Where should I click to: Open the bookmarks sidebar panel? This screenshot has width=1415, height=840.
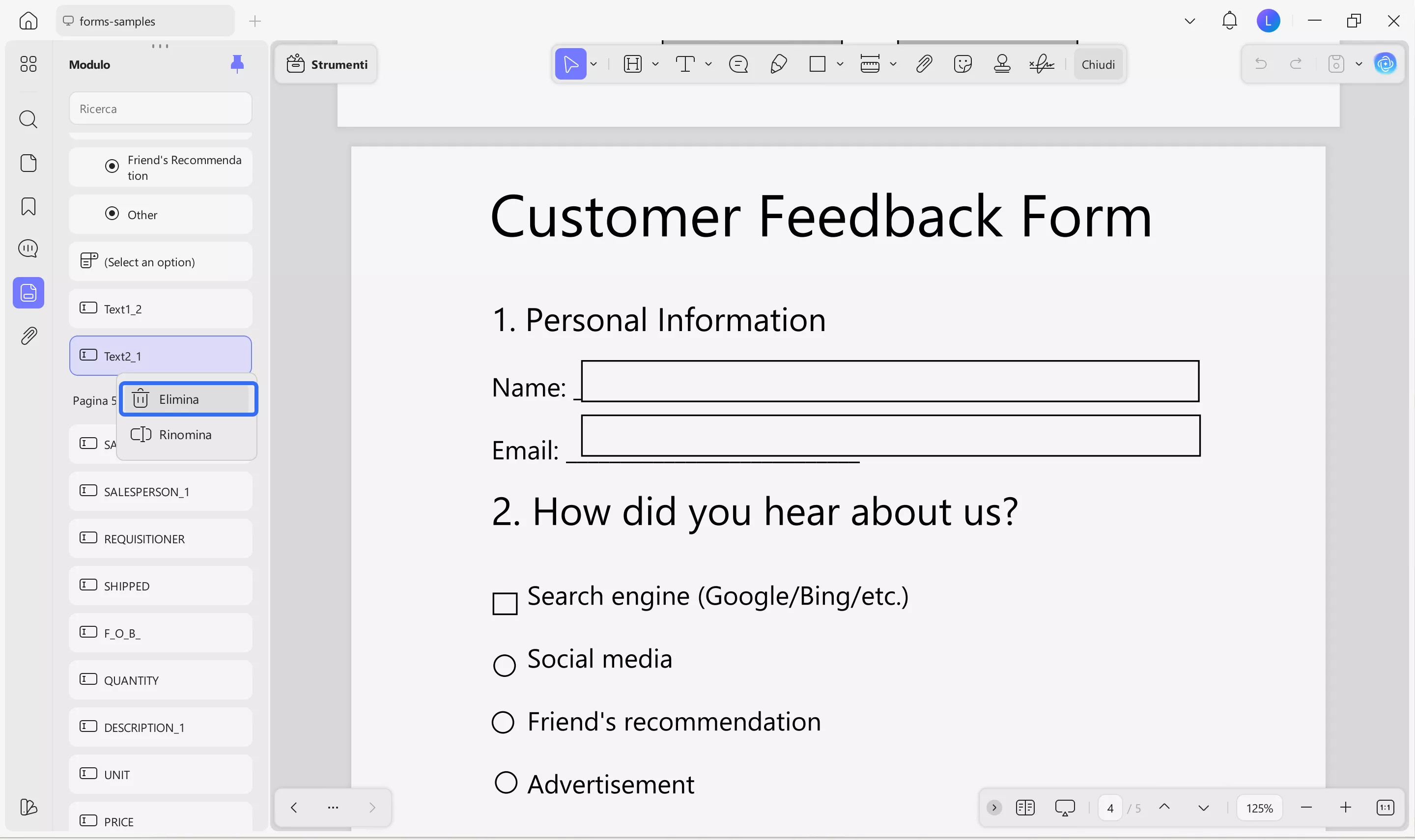(x=28, y=207)
